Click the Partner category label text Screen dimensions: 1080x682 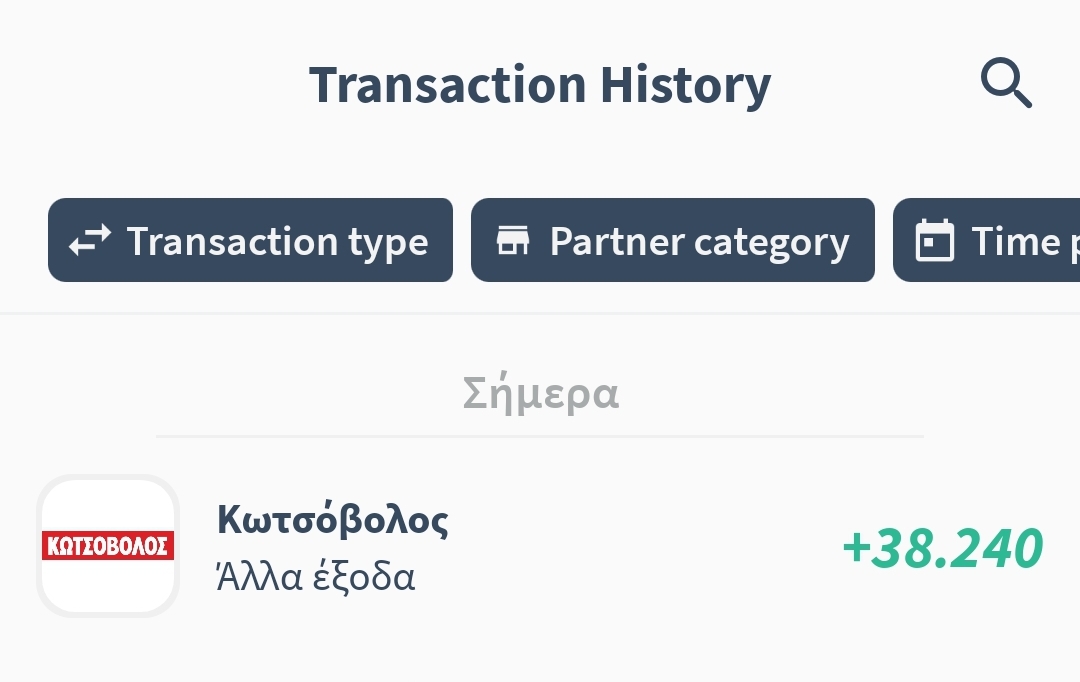(x=700, y=242)
